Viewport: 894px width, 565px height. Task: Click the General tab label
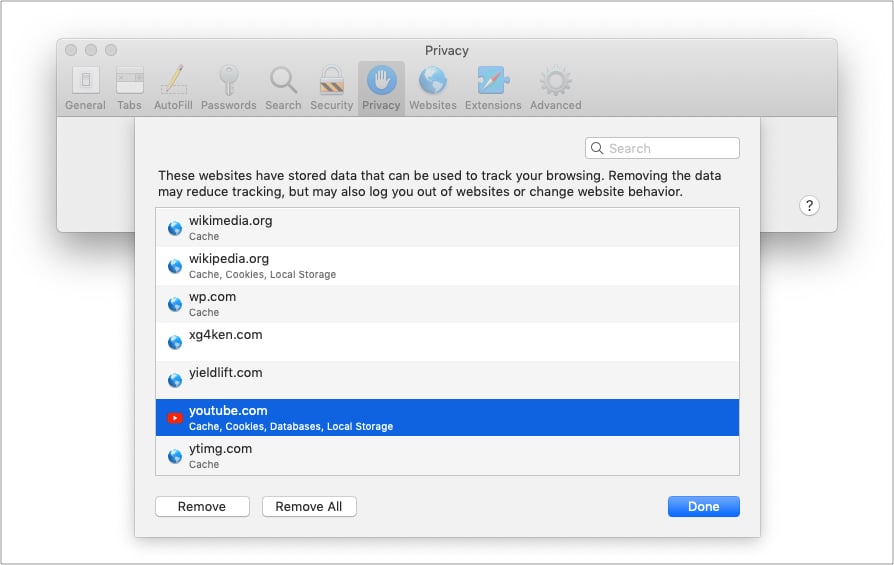coord(86,105)
